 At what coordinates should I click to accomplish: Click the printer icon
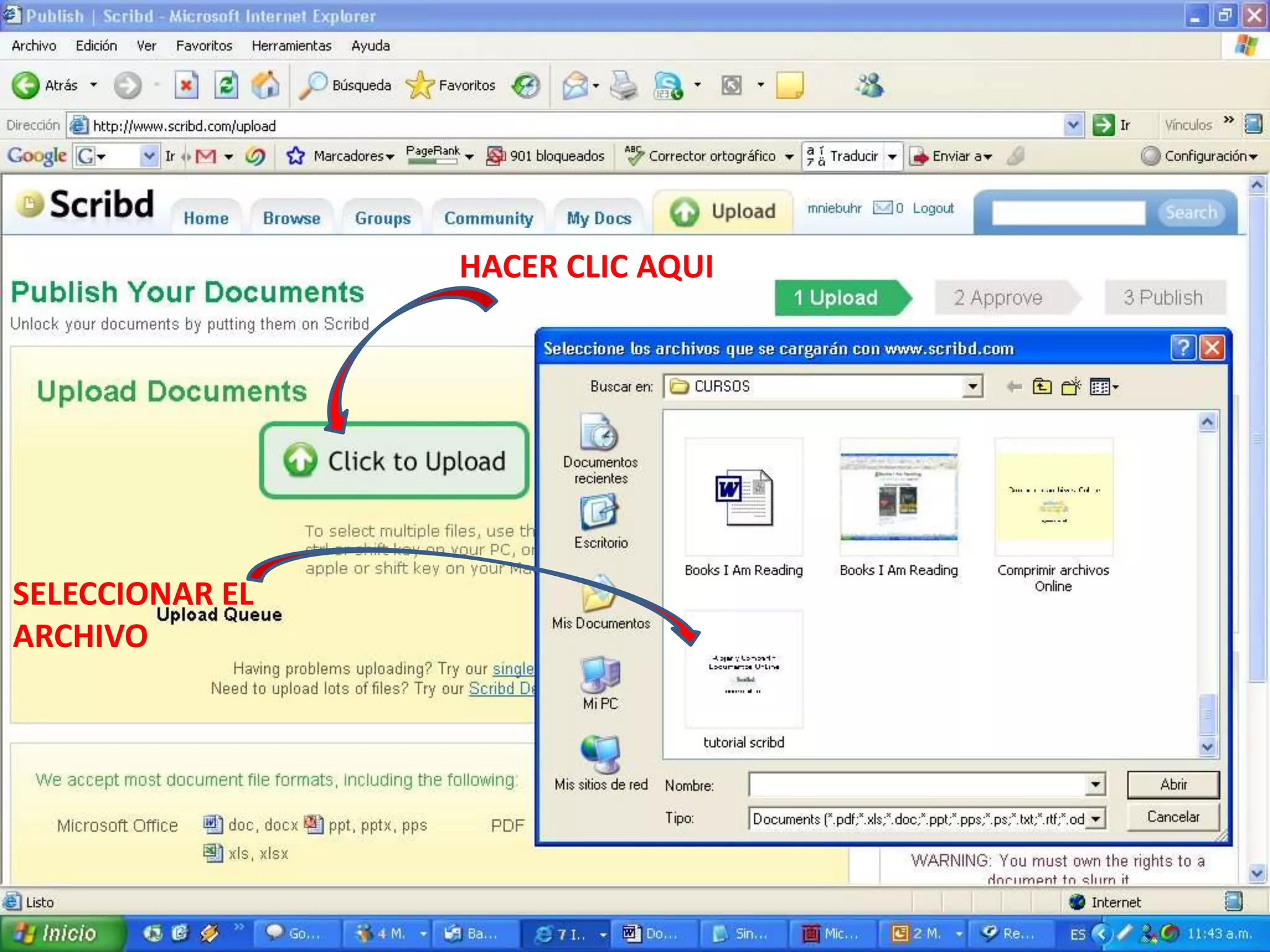[623, 86]
